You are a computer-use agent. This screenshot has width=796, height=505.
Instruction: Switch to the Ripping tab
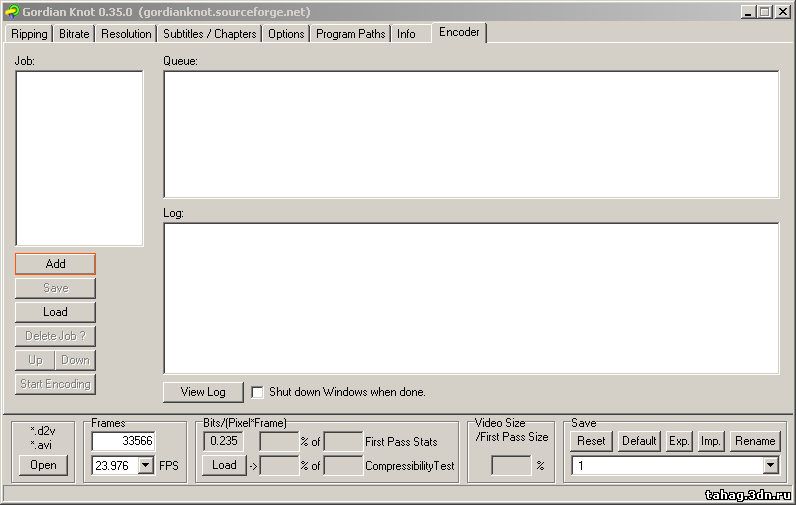(29, 34)
